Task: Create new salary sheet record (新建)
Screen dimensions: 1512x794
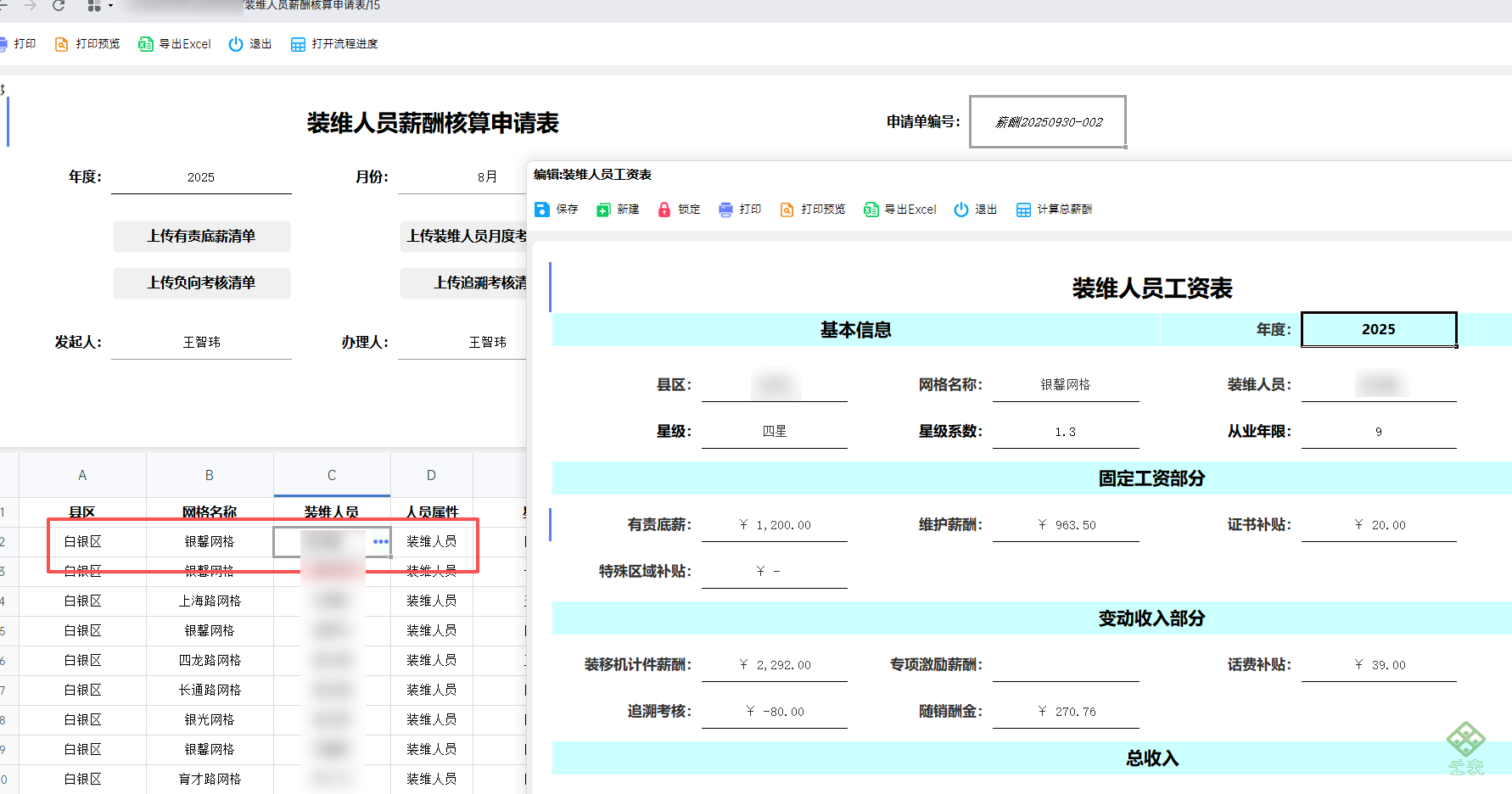Action: (x=618, y=210)
